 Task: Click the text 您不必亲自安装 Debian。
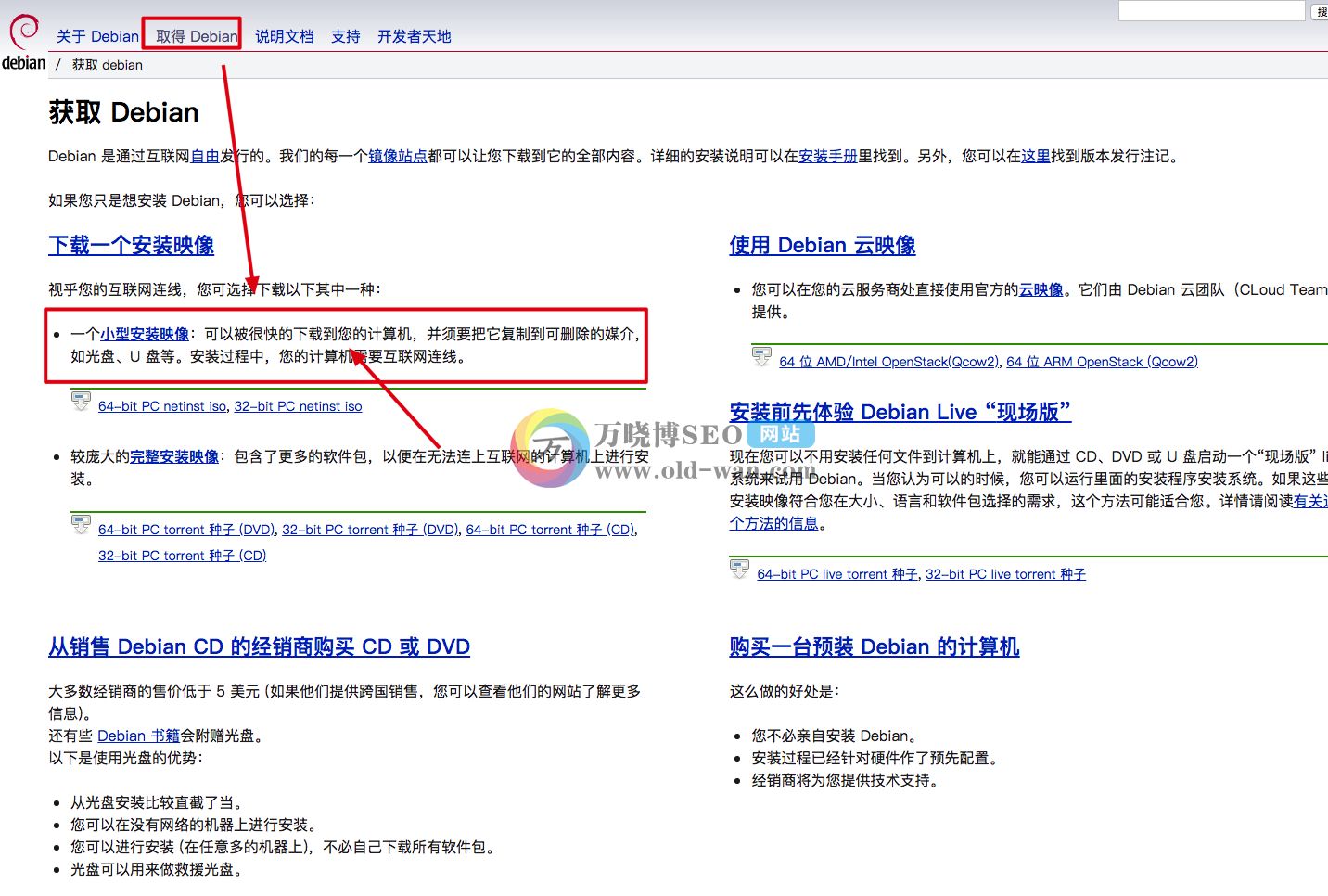click(x=836, y=736)
